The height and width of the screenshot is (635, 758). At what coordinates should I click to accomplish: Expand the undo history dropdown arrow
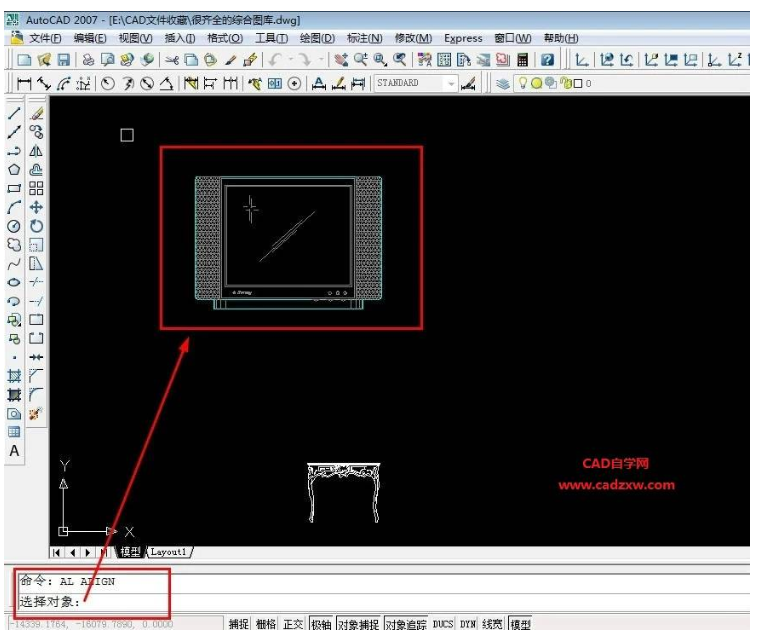pos(291,60)
